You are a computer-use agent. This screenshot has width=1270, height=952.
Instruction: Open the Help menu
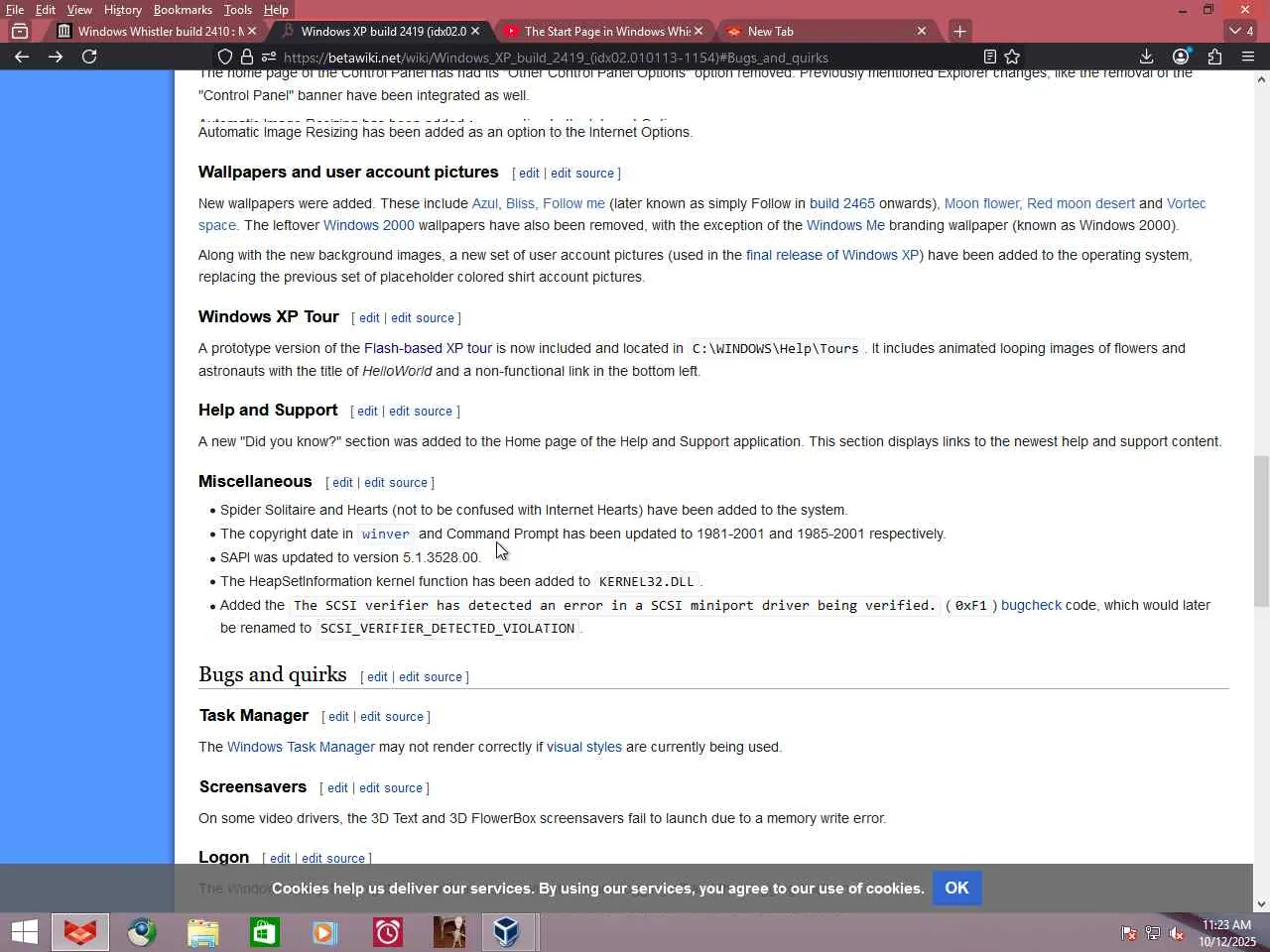(276, 10)
